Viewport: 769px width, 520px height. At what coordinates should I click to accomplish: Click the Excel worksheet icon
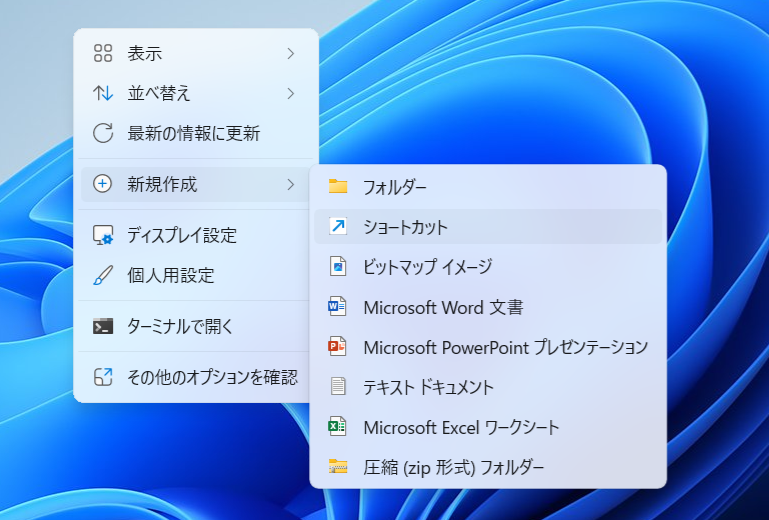[x=337, y=427]
